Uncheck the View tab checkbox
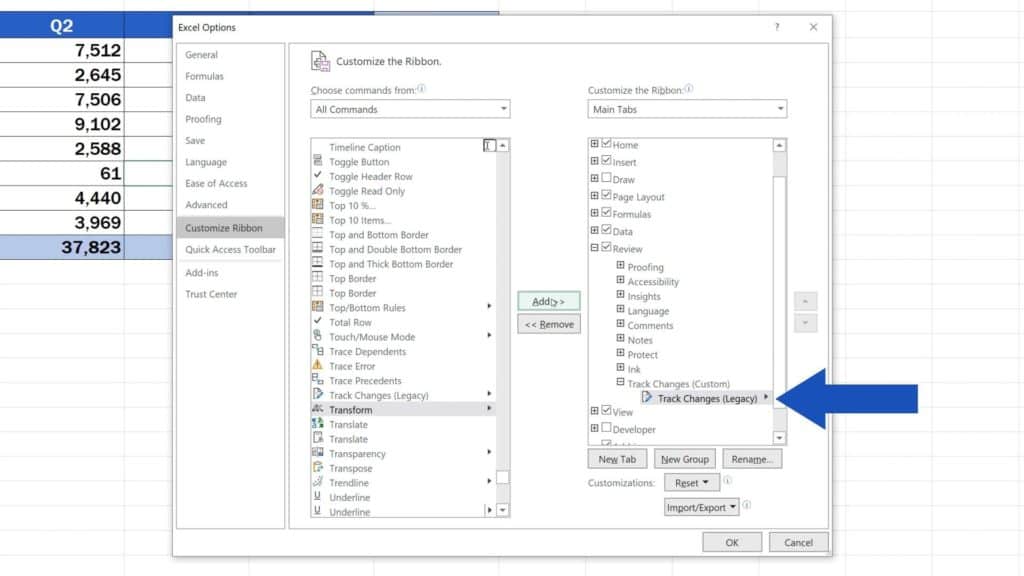The image size is (1024, 576). click(x=606, y=411)
